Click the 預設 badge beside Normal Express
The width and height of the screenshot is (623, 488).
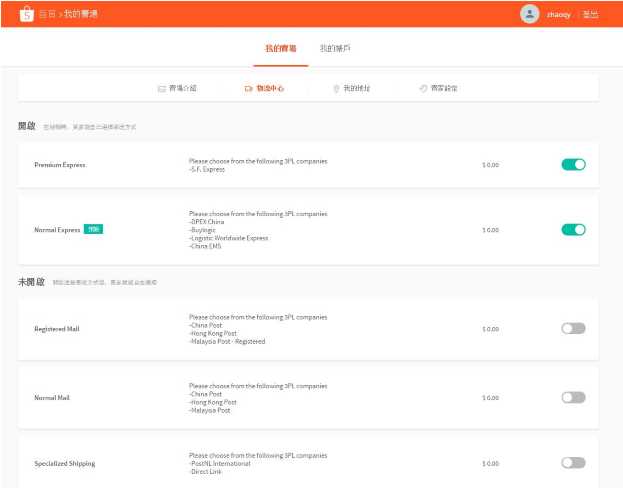93,229
